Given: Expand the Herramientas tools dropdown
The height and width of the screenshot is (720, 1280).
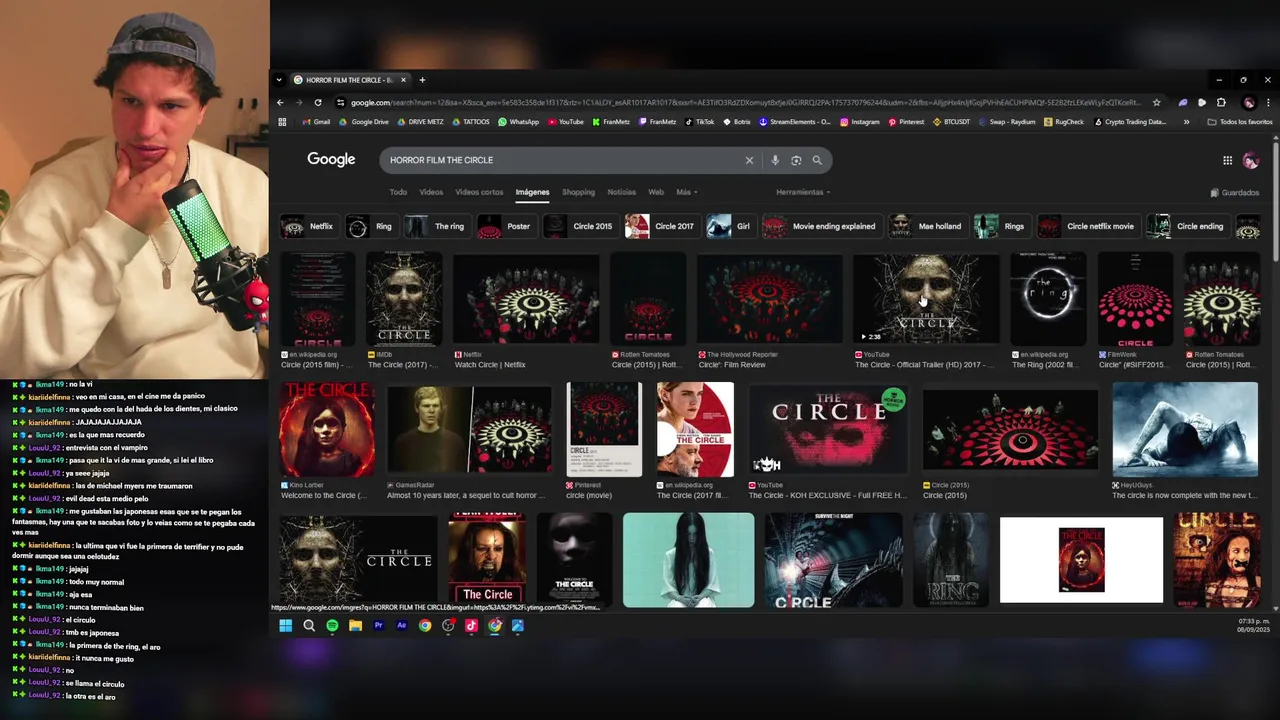Looking at the screenshot, I should [x=803, y=192].
